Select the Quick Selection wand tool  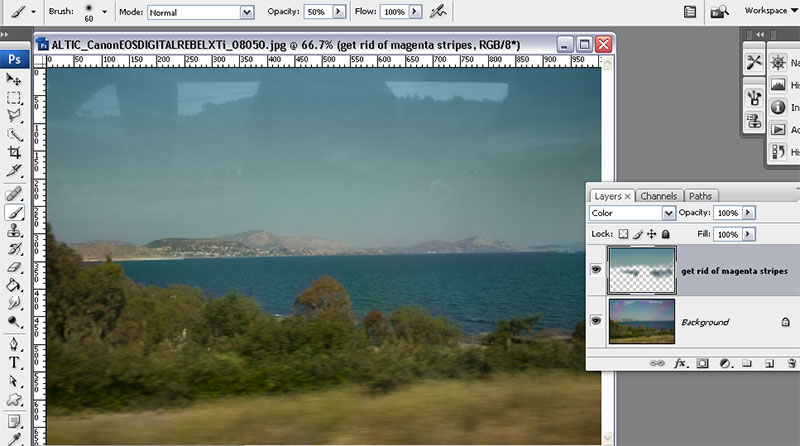[x=14, y=135]
